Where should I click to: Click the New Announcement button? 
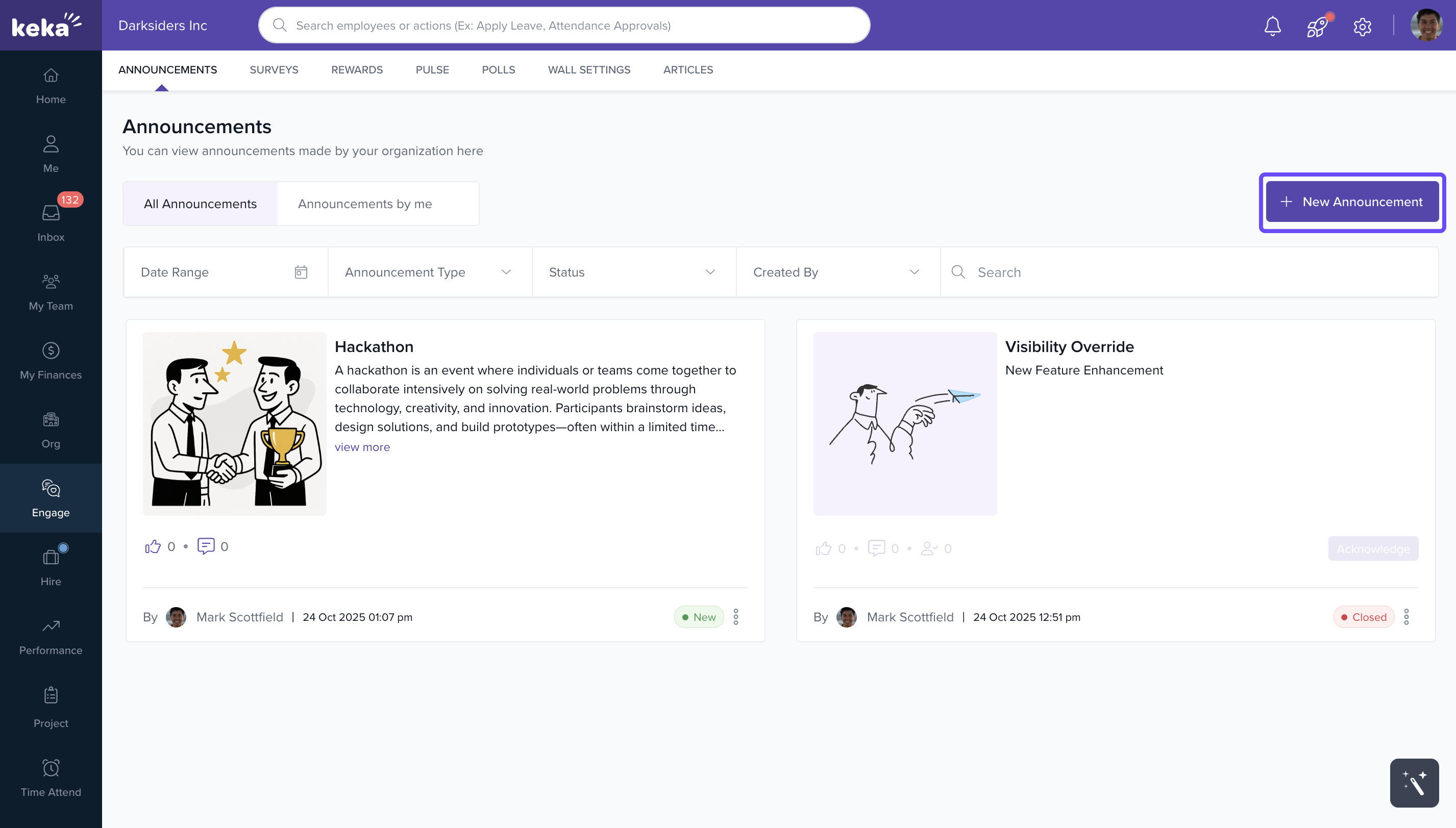(x=1352, y=202)
